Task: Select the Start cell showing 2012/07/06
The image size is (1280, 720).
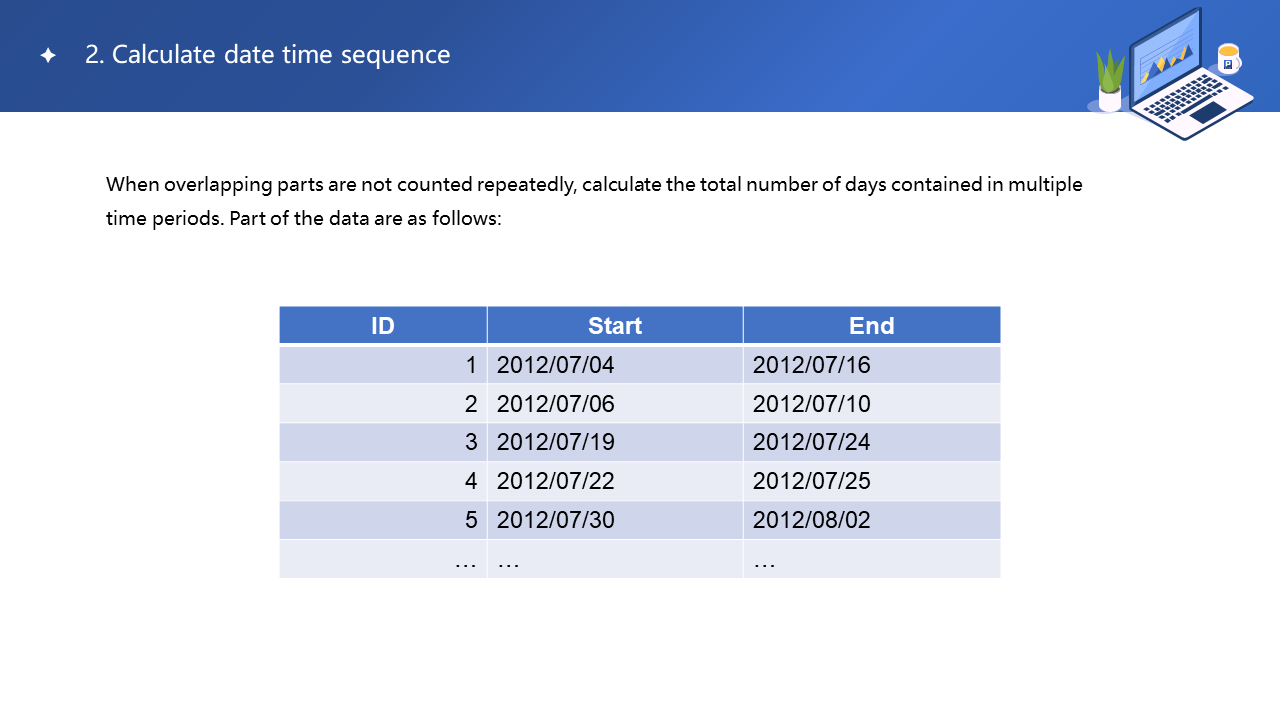Action: click(x=556, y=404)
